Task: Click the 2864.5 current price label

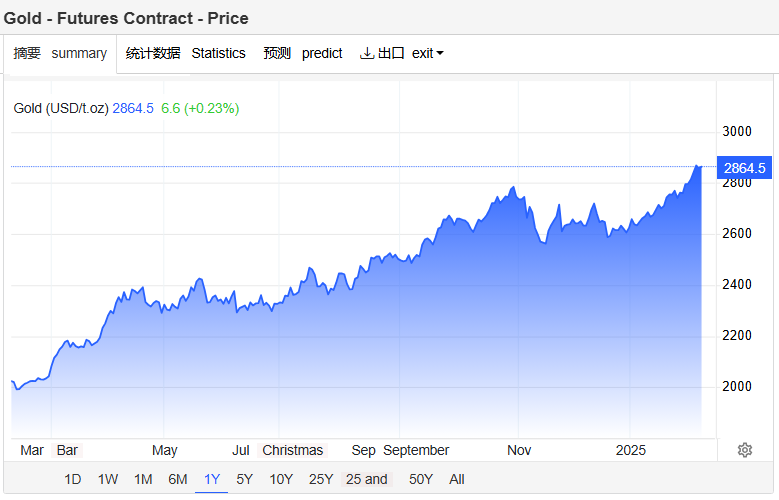Action: pyautogui.click(x=744, y=168)
